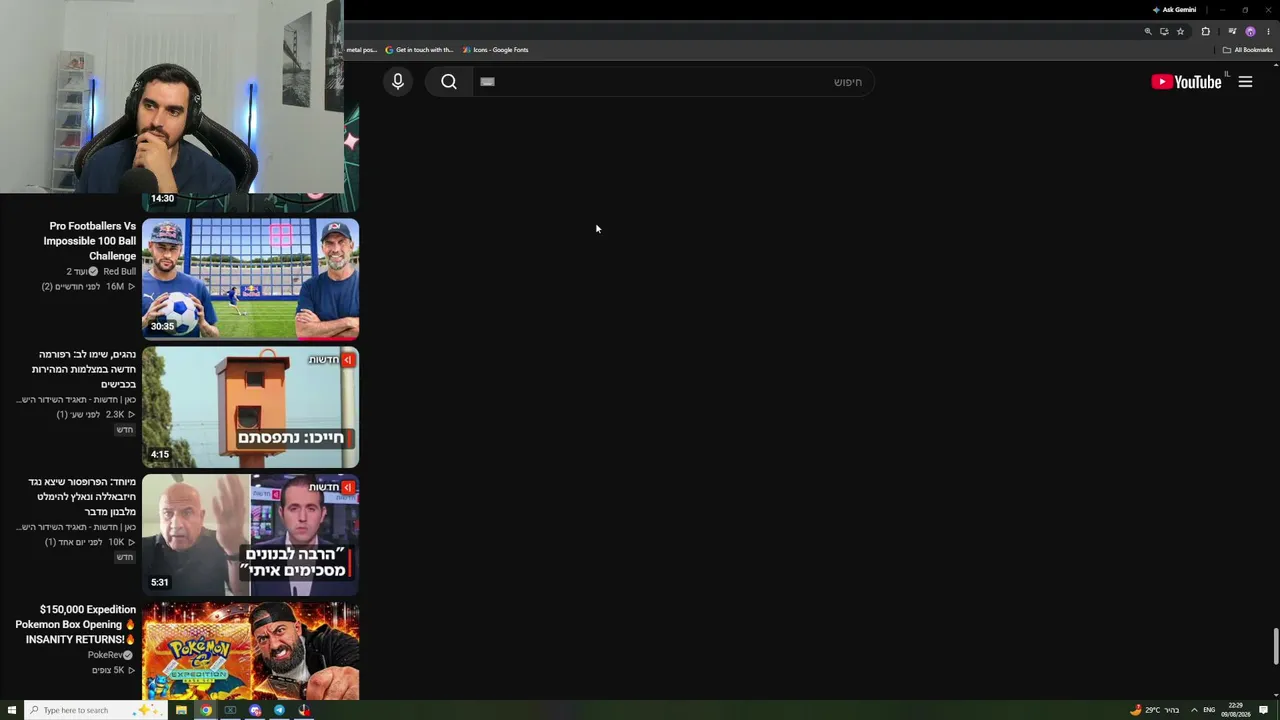
Task: Open the Chrome profile avatar
Action: [x=1250, y=32]
